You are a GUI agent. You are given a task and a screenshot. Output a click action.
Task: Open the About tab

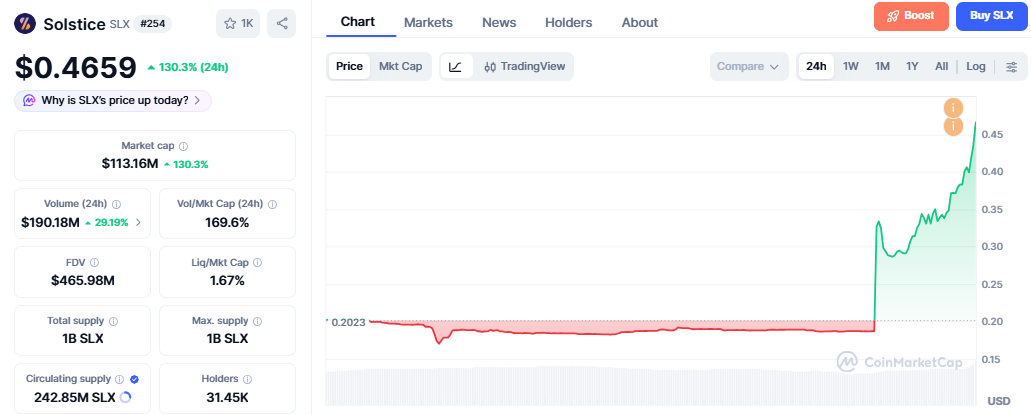[x=640, y=22]
